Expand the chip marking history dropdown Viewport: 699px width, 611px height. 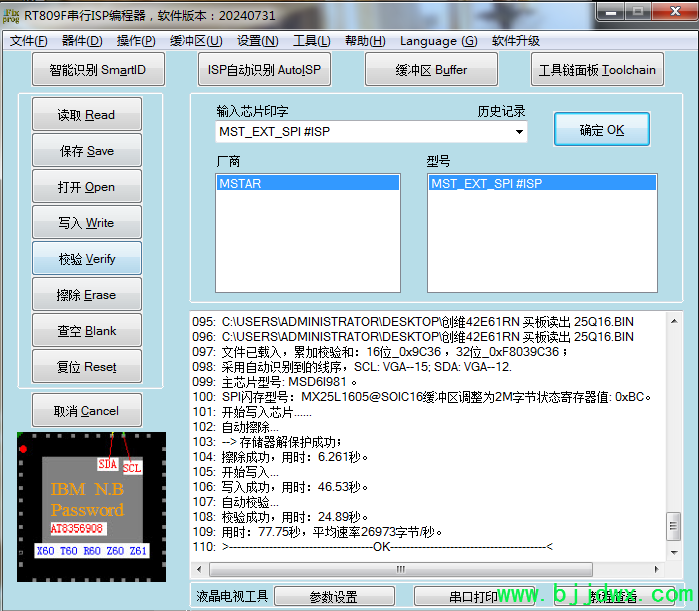[x=519, y=132]
